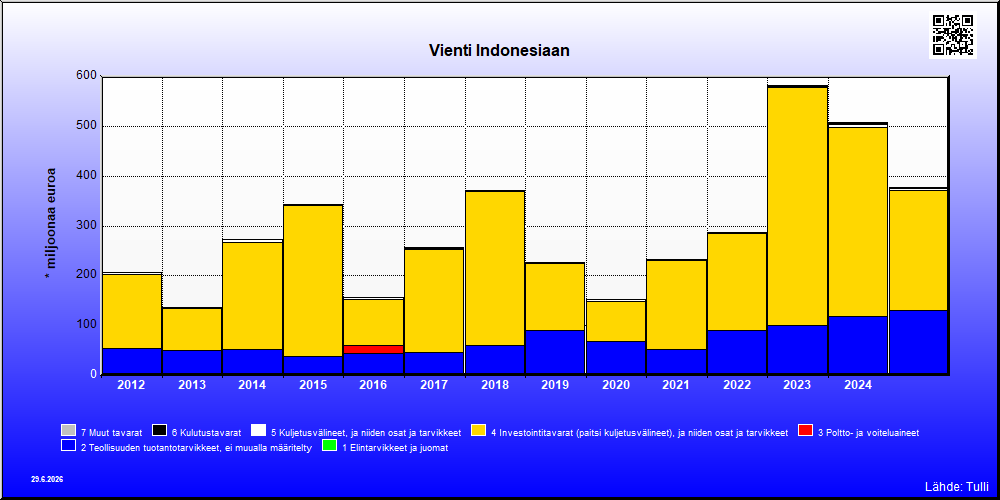
Task: Click the date 29.6.2026
Action: click(47, 479)
